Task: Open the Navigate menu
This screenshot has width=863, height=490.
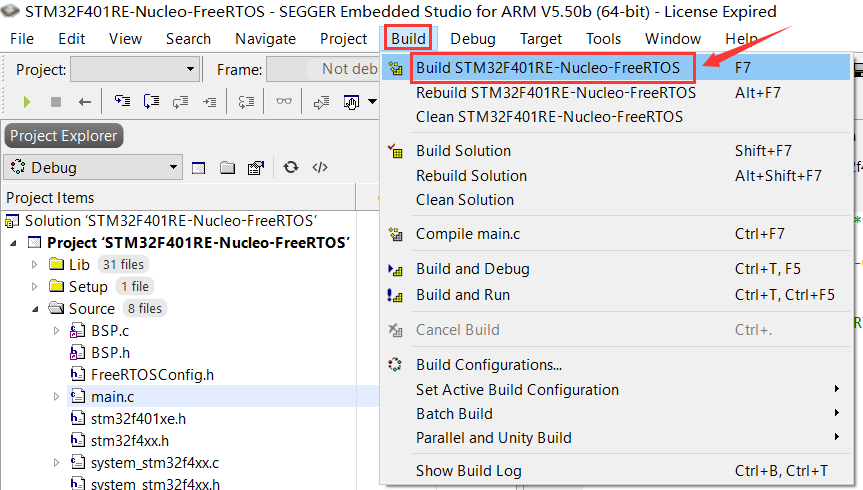Action: [x=265, y=39]
